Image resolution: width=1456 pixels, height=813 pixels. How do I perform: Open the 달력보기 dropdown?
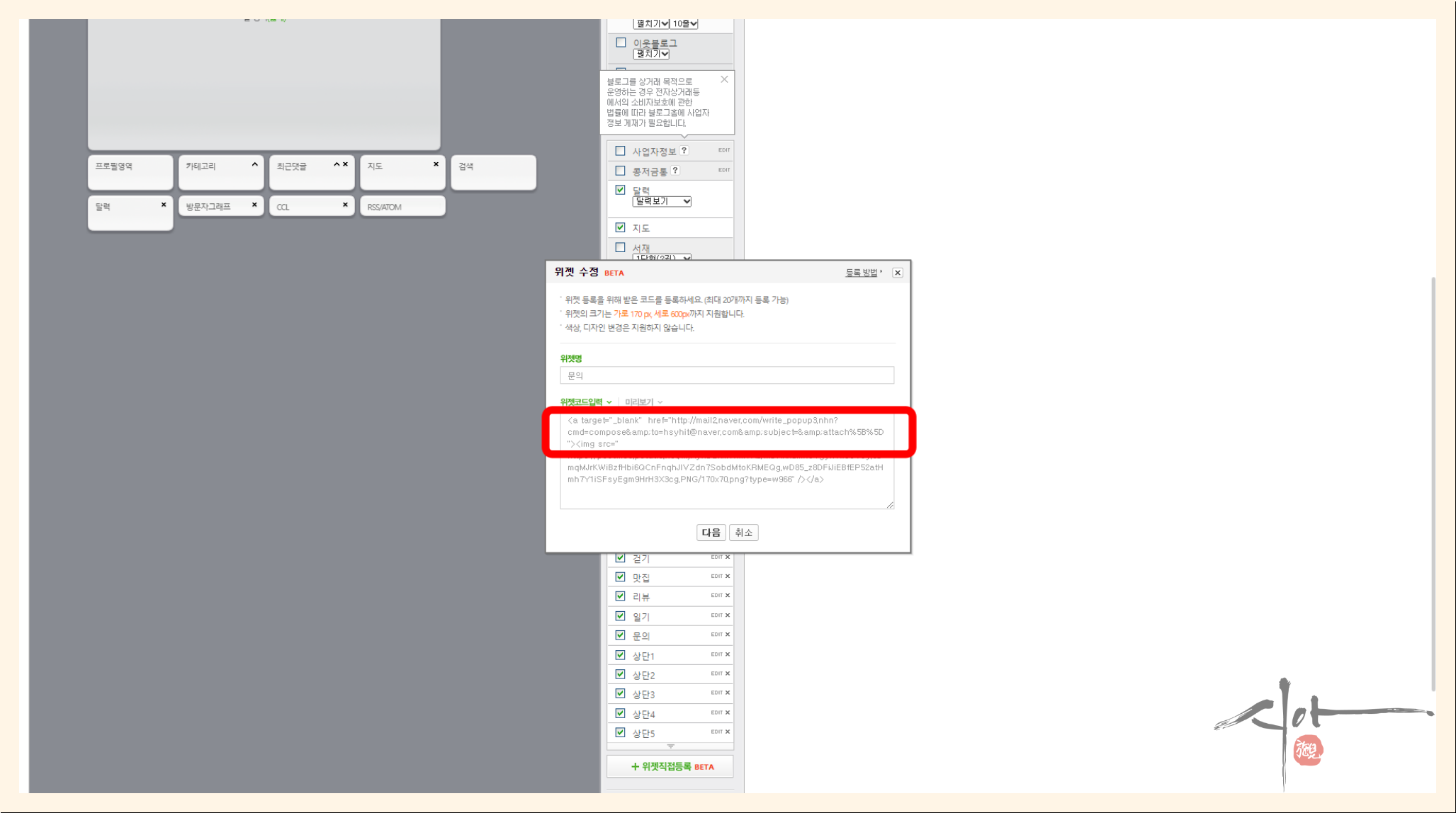pyautogui.click(x=662, y=201)
